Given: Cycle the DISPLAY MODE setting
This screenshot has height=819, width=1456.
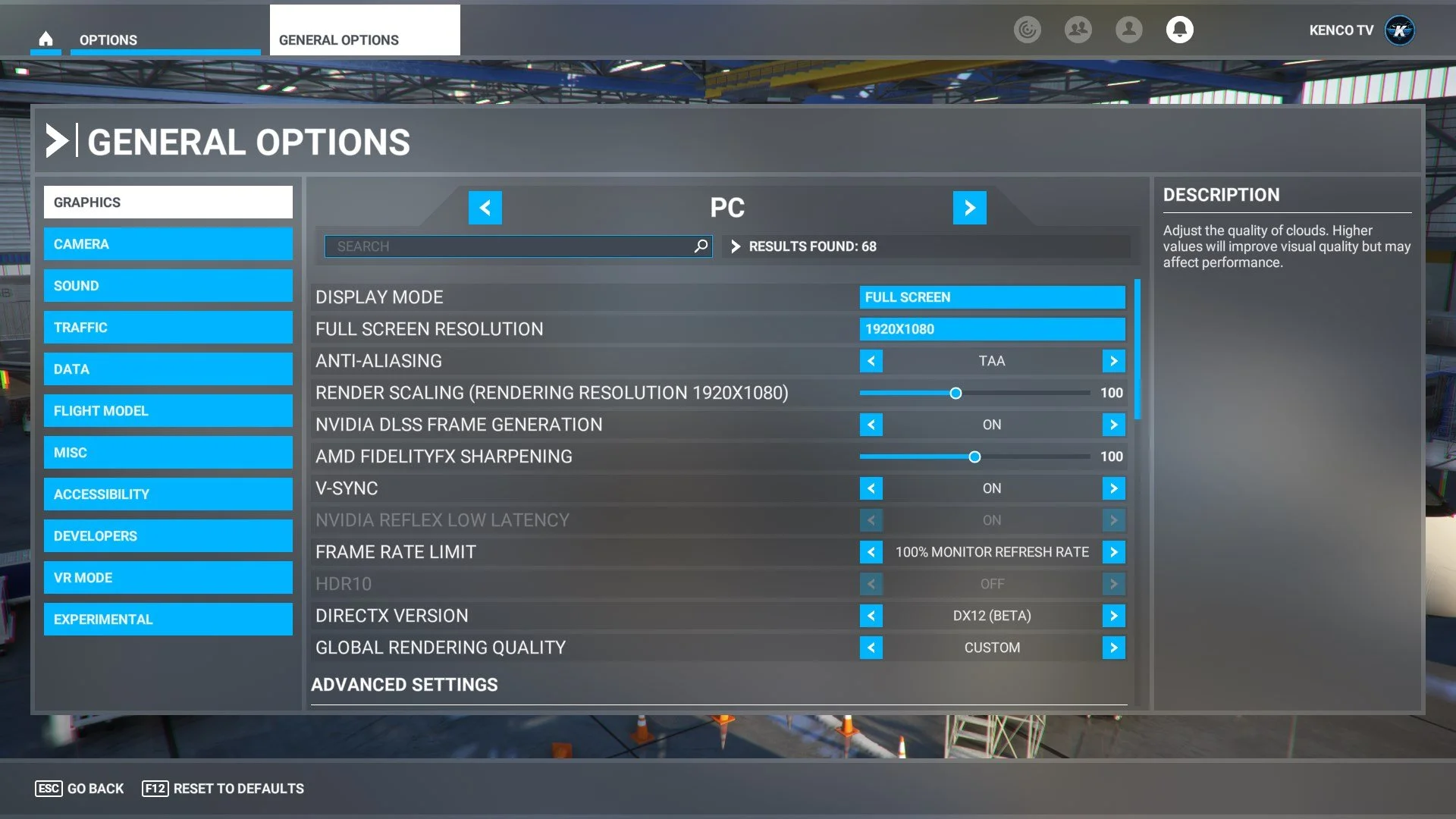Looking at the screenshot, I should point(992,297).
